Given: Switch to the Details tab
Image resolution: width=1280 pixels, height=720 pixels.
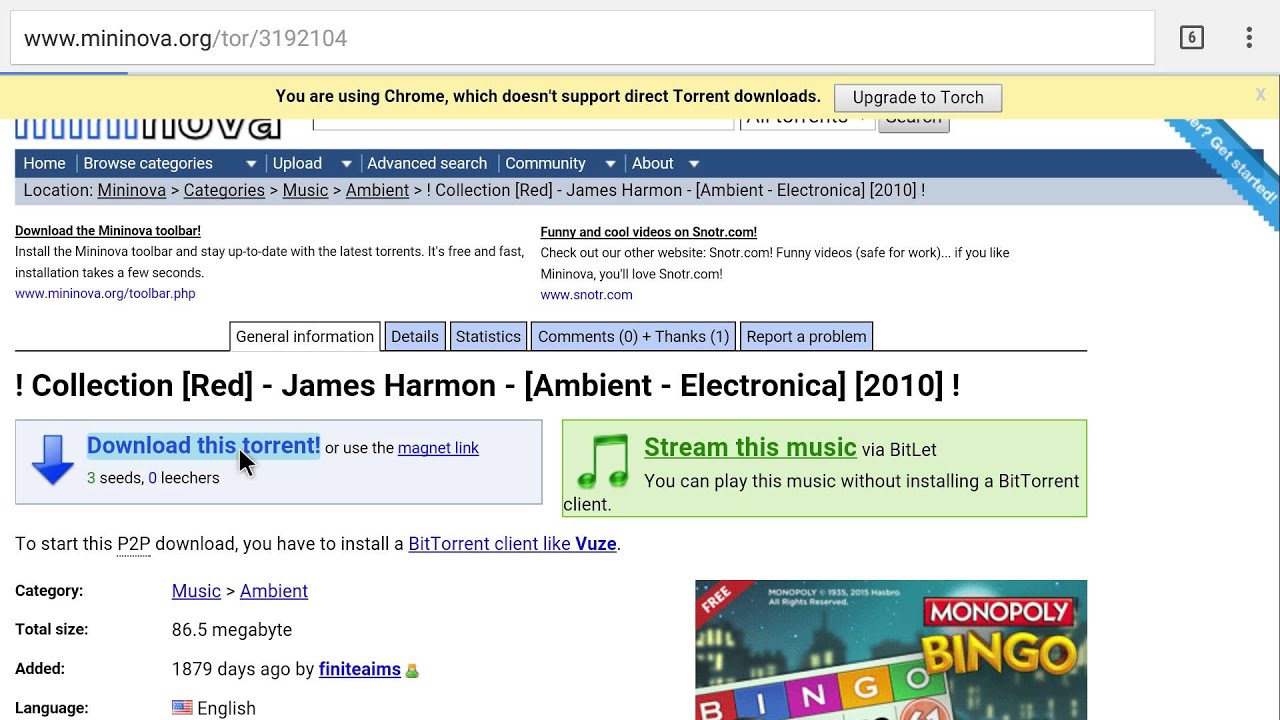Looking at the screenshot, I should 415,336.
